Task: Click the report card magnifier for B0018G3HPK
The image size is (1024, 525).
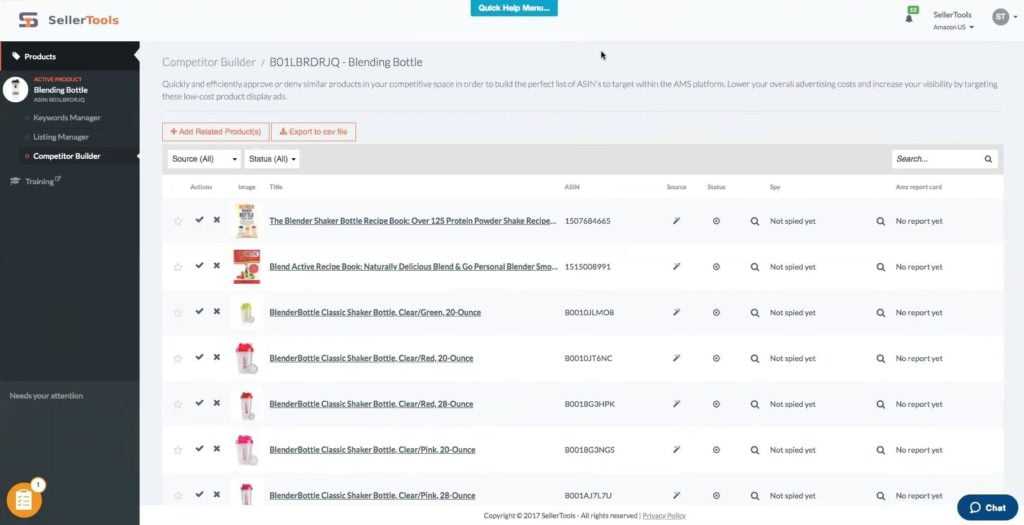Action: pos(881,404)
